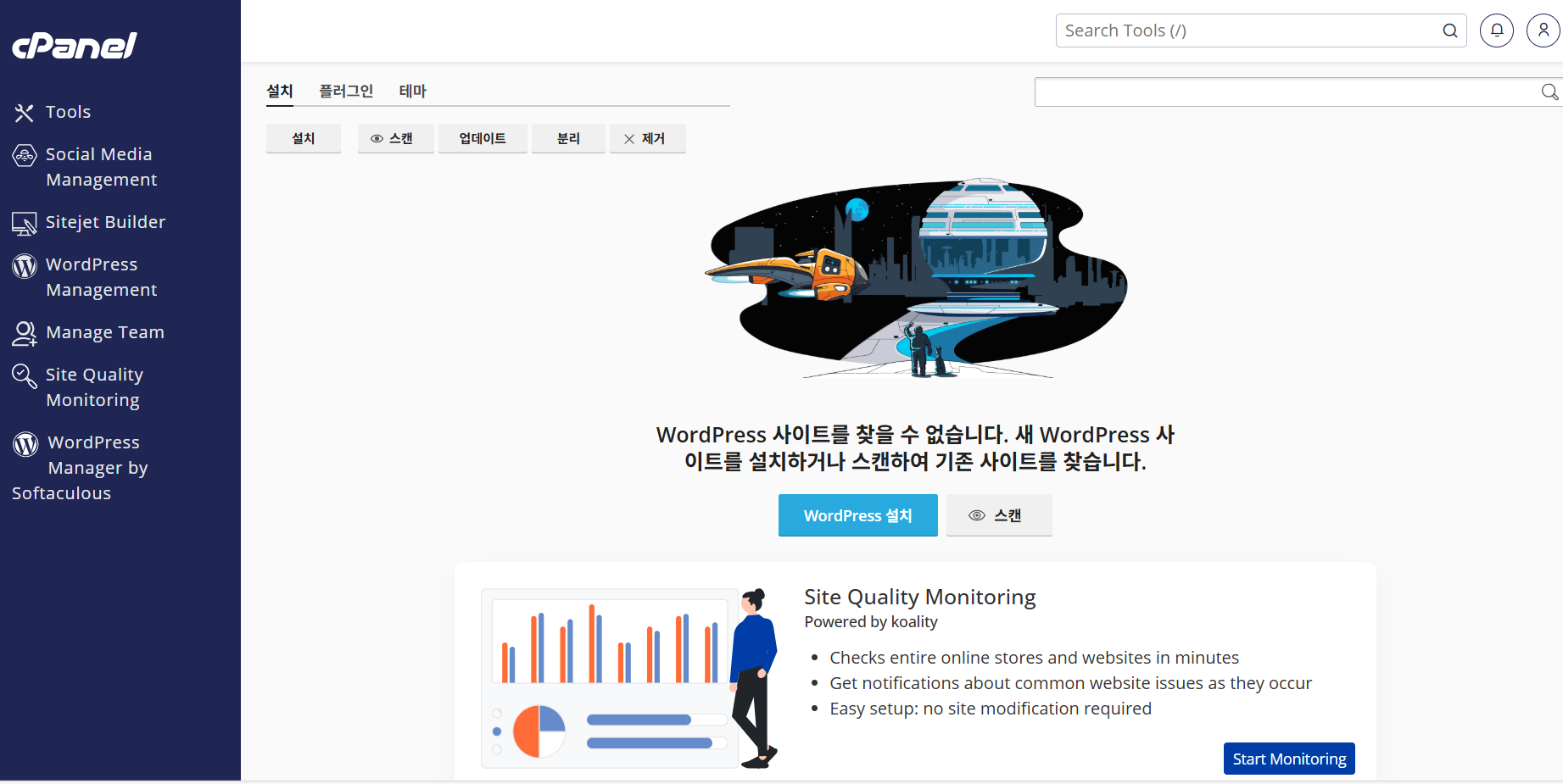Image resolution: width=1563 pixels, height=784 pixels.
Task: Select Manage Team in the sidebar
Action: 105,332
